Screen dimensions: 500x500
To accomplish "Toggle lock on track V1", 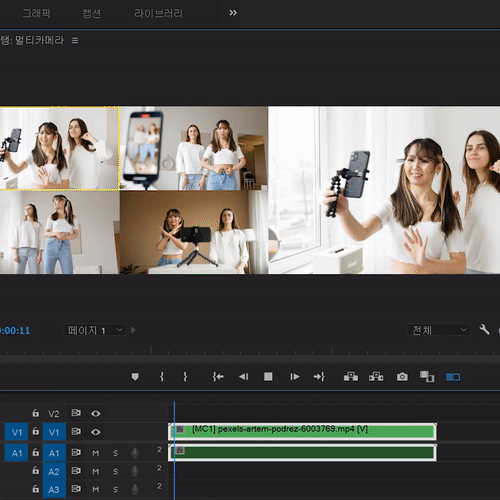I will pyautogui.click(x=36, y=432).
